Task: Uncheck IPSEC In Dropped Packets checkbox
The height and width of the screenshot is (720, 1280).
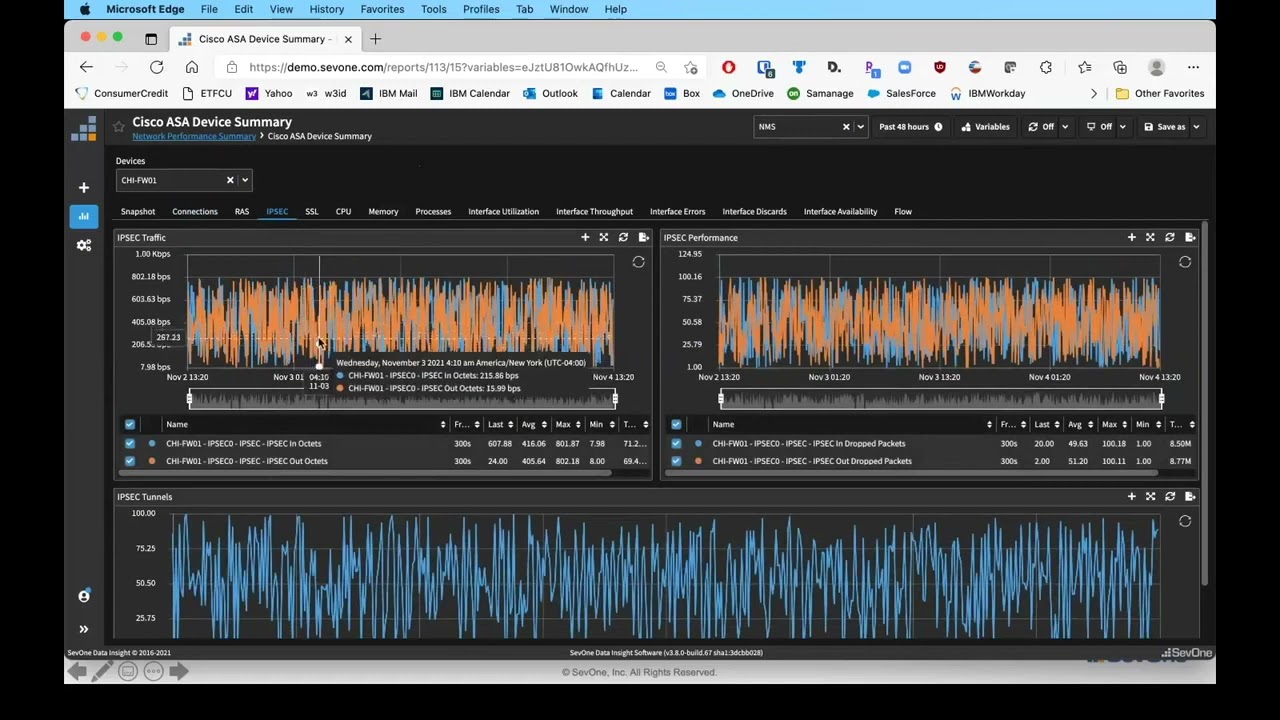Action: tap(676, 444)
